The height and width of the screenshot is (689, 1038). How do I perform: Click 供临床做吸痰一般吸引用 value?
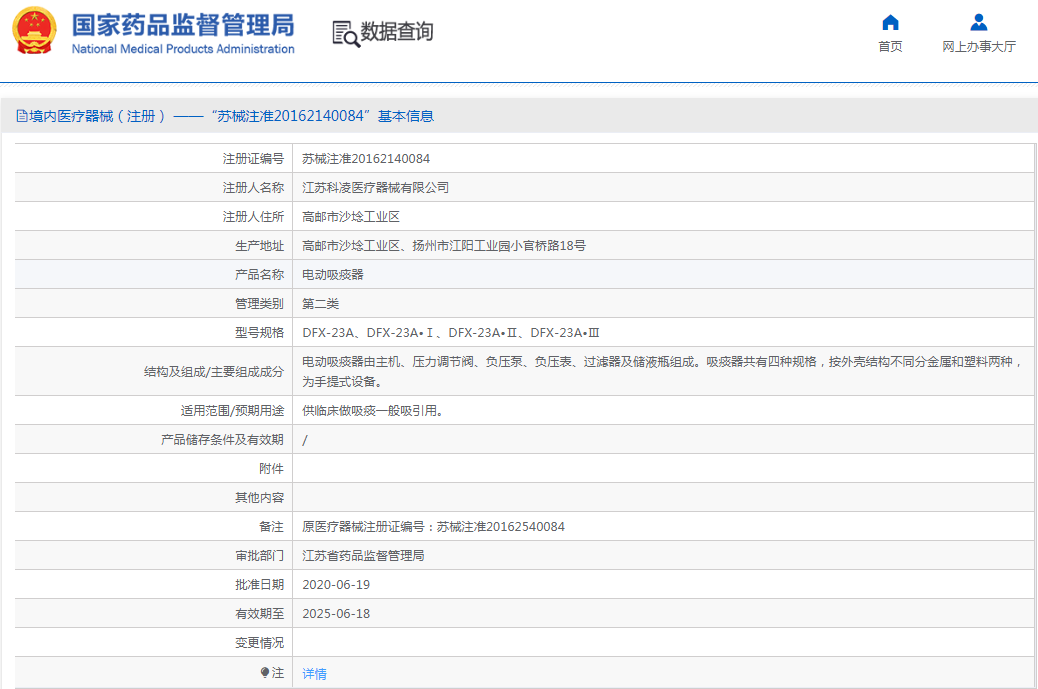coord(373,411)
